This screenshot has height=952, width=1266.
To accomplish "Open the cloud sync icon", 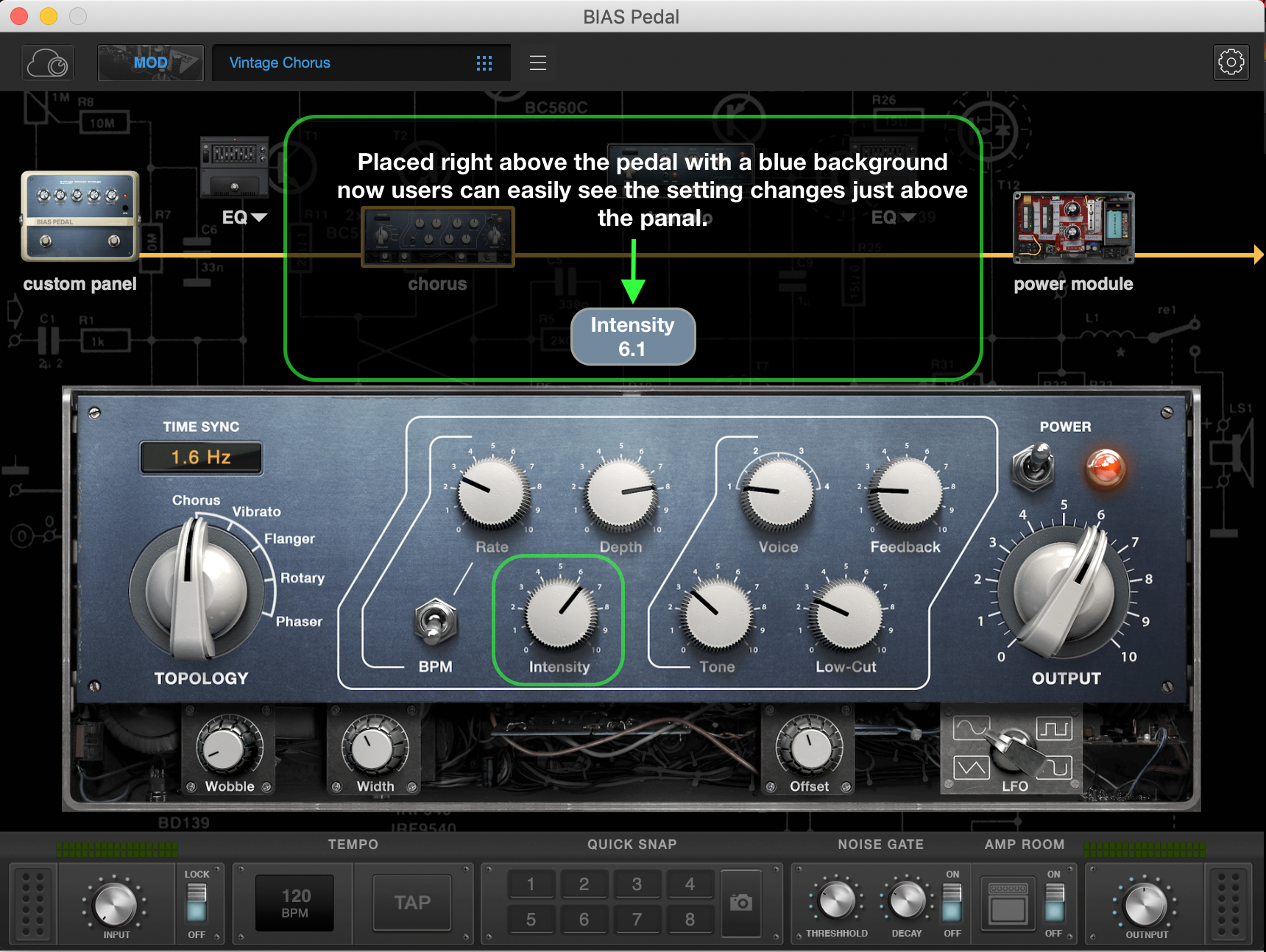I will coord(49,63).
